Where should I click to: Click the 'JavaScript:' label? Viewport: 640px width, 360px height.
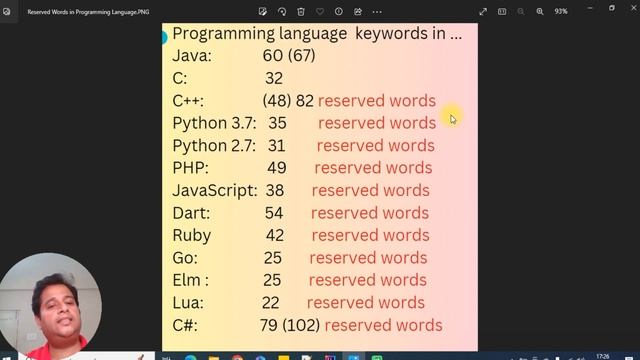tap(215, 191)
